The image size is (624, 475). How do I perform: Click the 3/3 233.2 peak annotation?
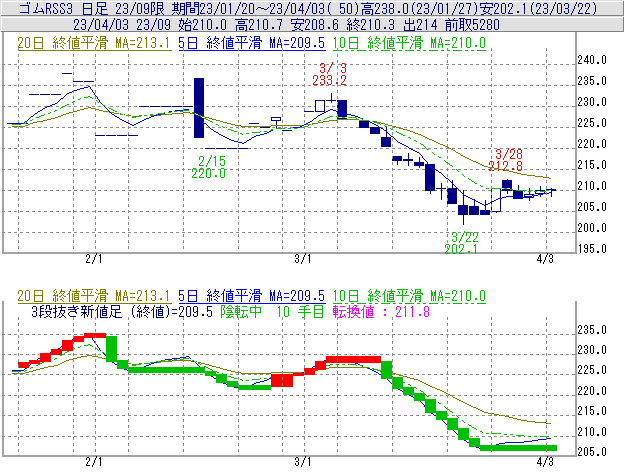330,74
